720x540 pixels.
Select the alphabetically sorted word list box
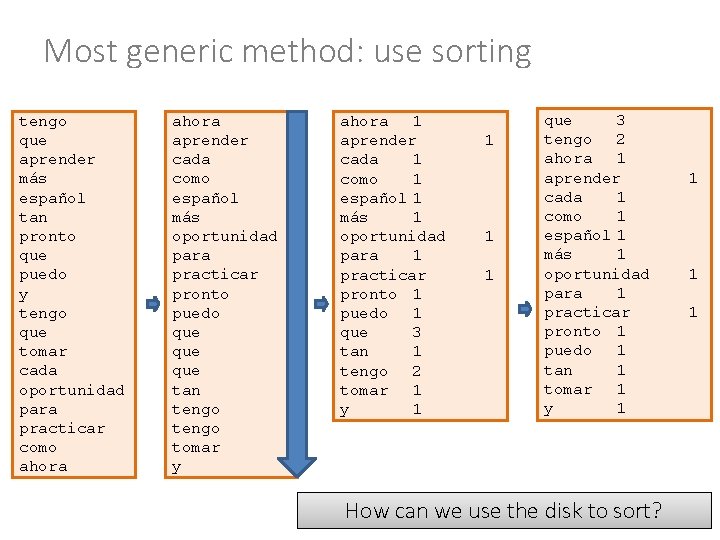(225, 293)
